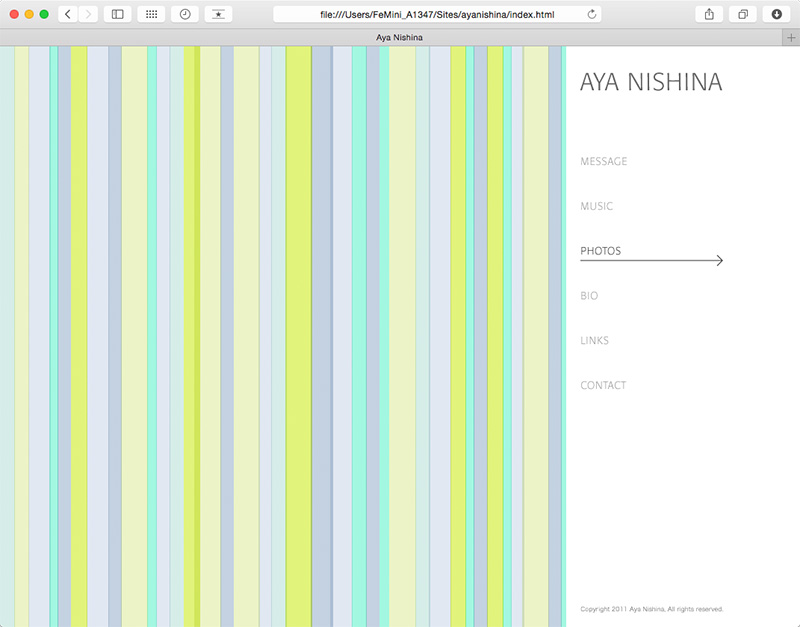Image resolution: width=800 pixels, height=627 pixels.
Task: Open the History clock button
Action: [185, 14]
